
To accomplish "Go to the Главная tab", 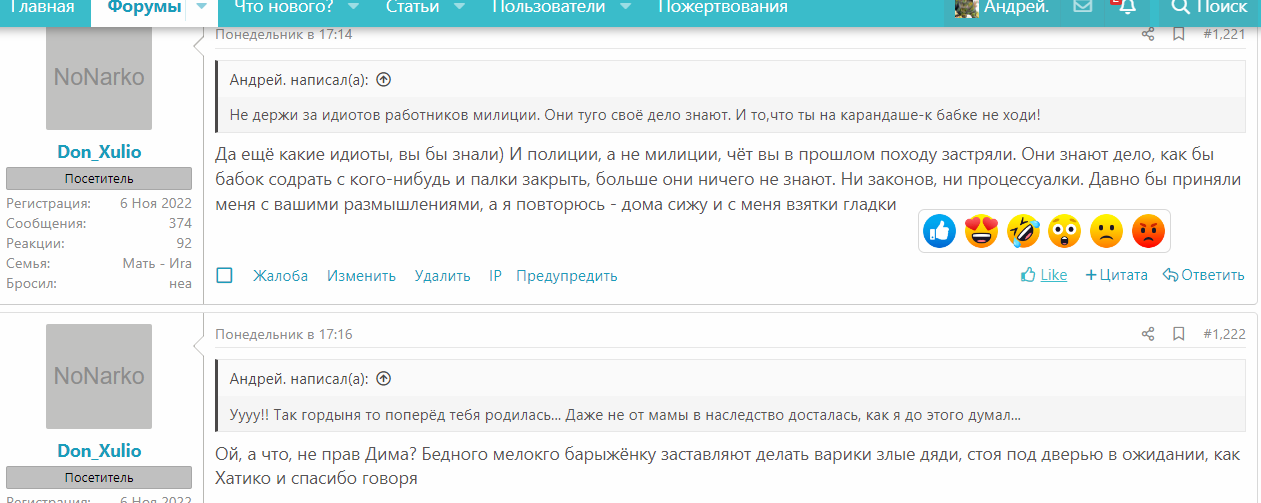I will pos(41,8).
